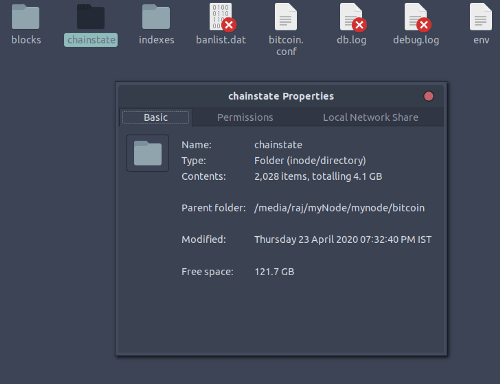Screen dimensions: 500x384
Task: Click the 'bitcoin.conf' file label
Action: pos(286,46)
